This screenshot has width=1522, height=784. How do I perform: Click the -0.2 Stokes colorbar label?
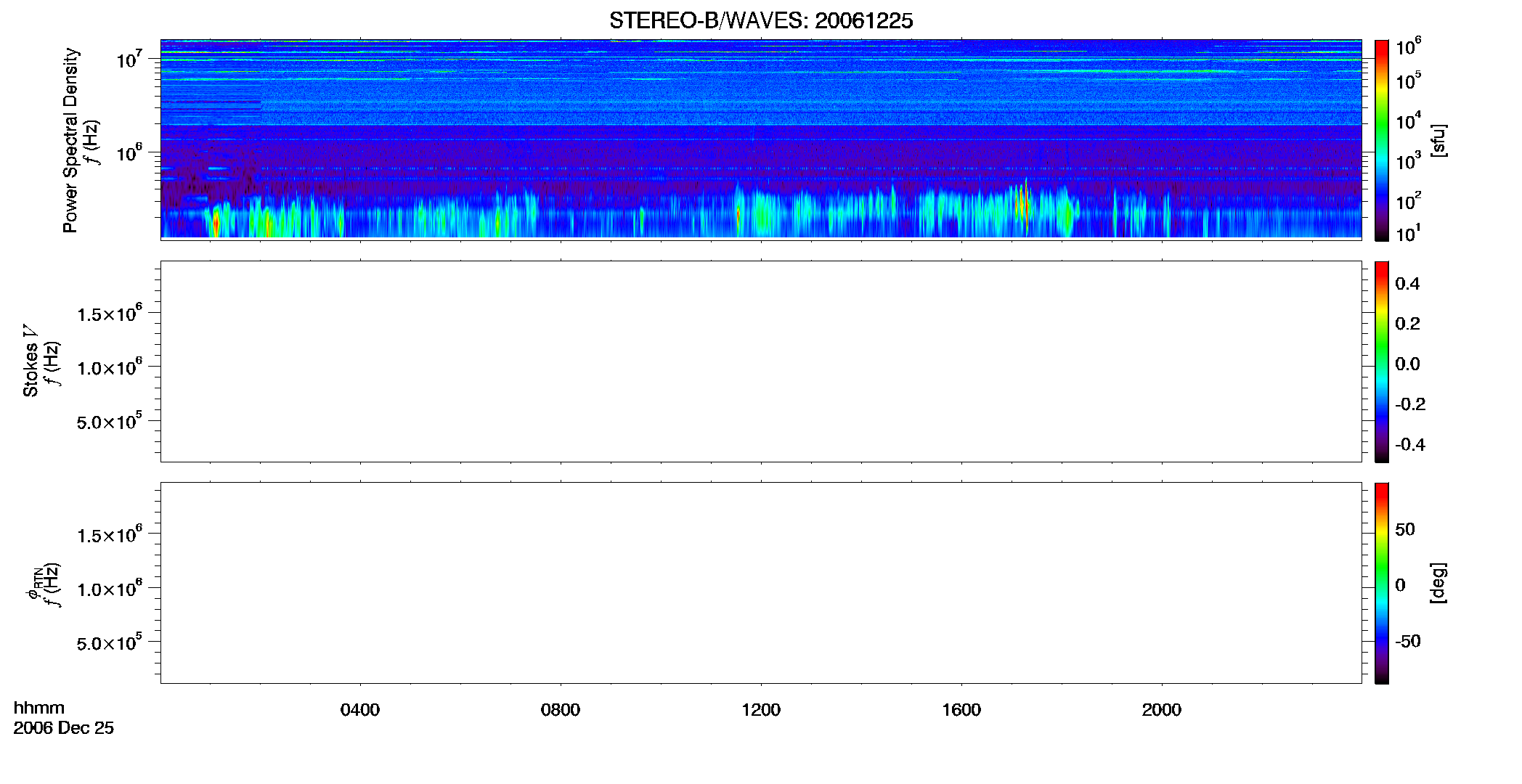pos(1410,404)
